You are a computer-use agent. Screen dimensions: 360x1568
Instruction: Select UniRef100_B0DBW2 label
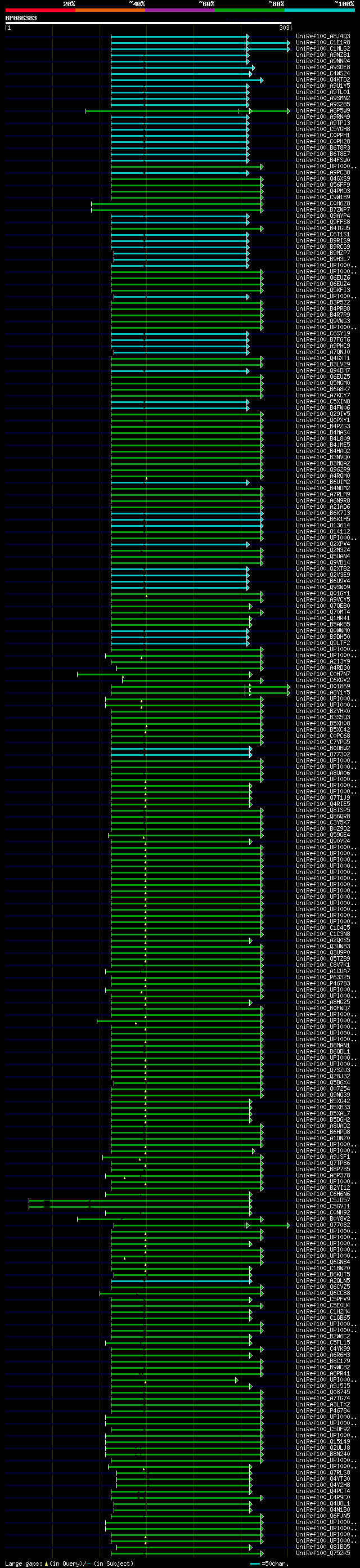323,749
